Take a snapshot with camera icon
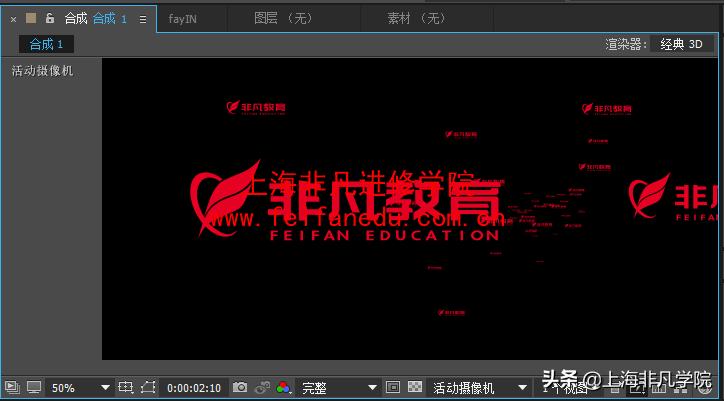Screen dimensions: 724x401 (x=240, y=387)
